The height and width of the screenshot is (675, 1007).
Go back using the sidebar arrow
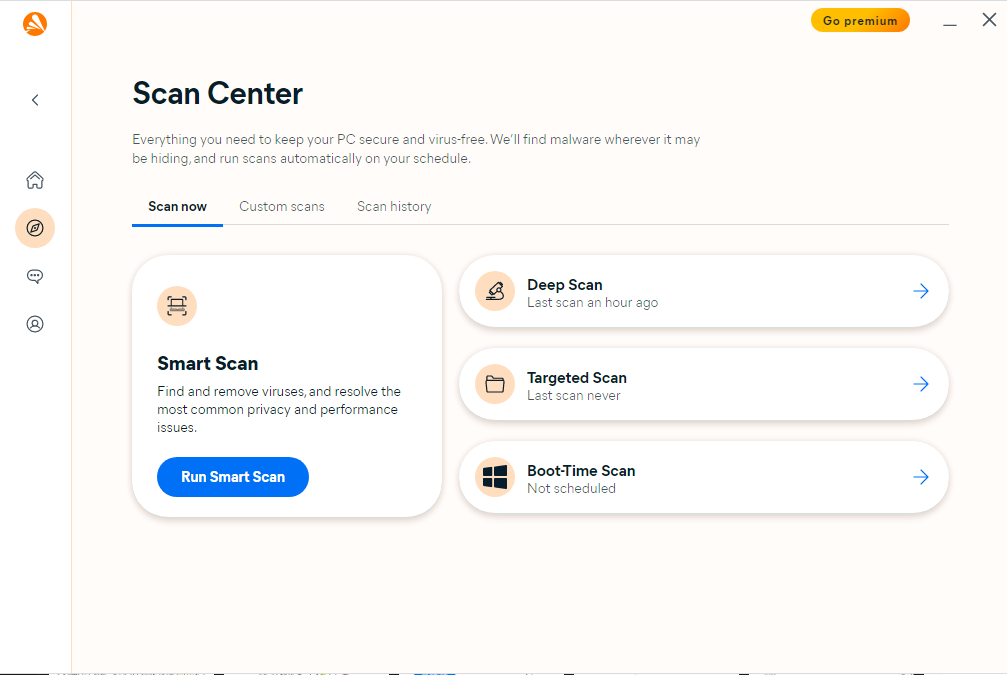click(35, 100)
